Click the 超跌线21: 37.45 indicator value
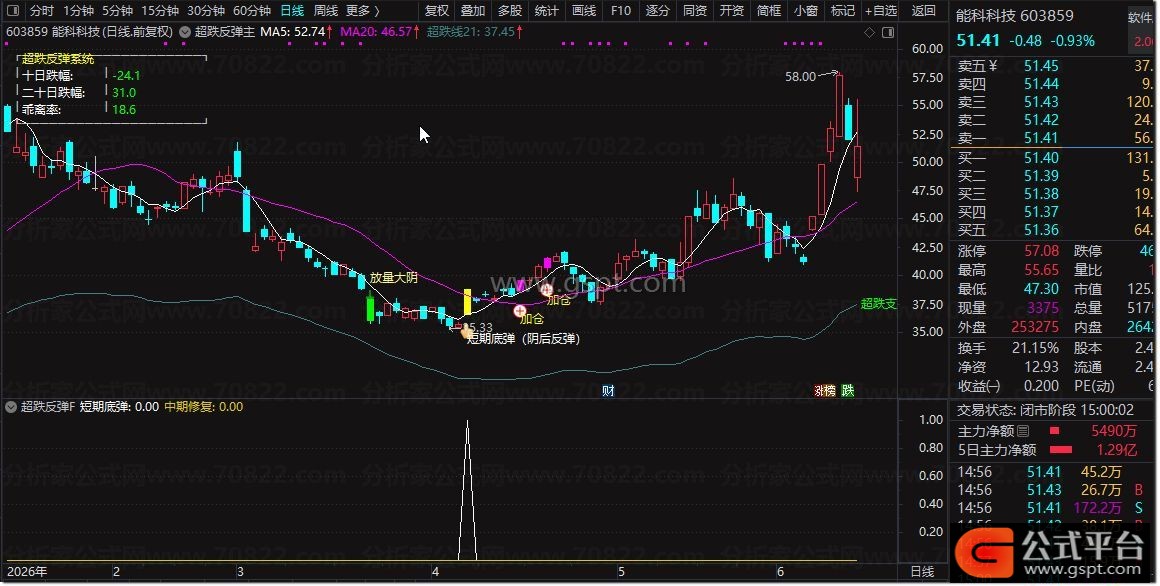1160x586 pixels. pyautogui.click(x=471, y=32)
